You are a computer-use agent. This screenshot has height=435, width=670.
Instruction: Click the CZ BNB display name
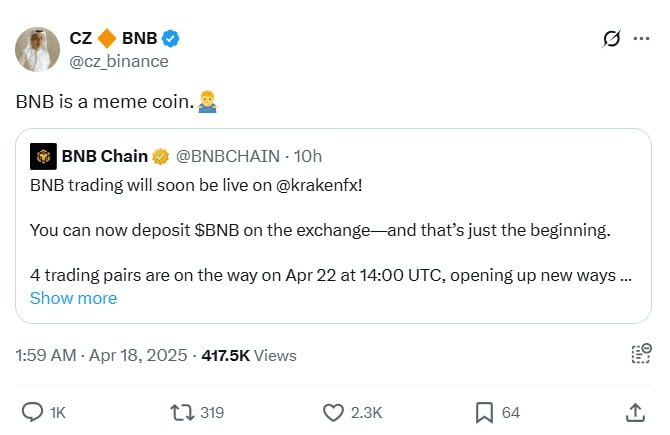click(113, 38)
